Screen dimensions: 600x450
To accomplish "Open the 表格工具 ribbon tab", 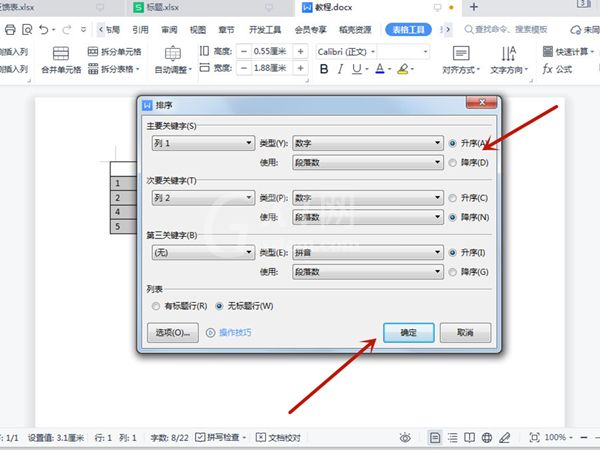I will [x=408, y=29].
